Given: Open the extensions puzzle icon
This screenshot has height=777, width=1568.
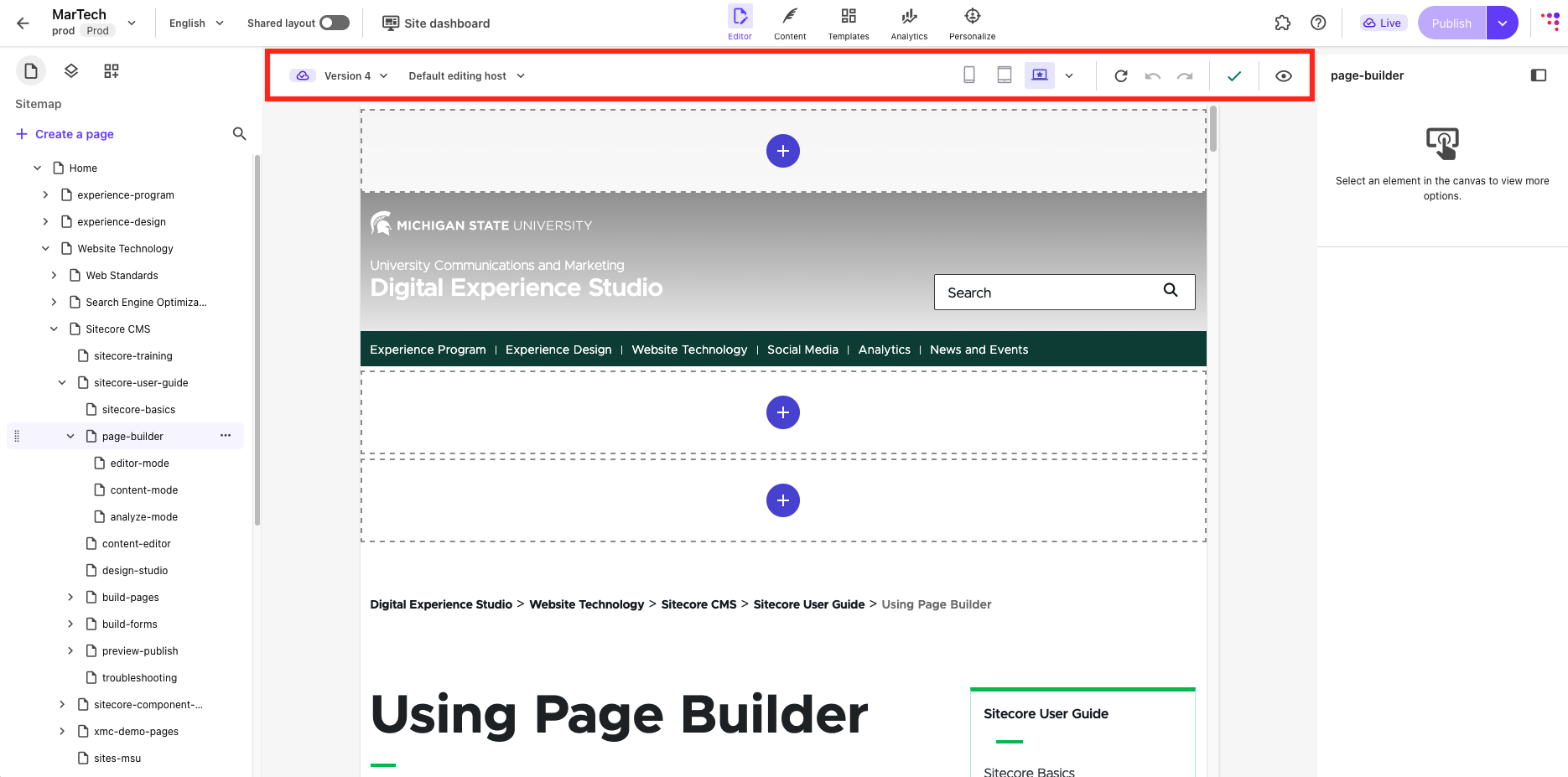Looking at the screenshot, I should (1283, 23).
